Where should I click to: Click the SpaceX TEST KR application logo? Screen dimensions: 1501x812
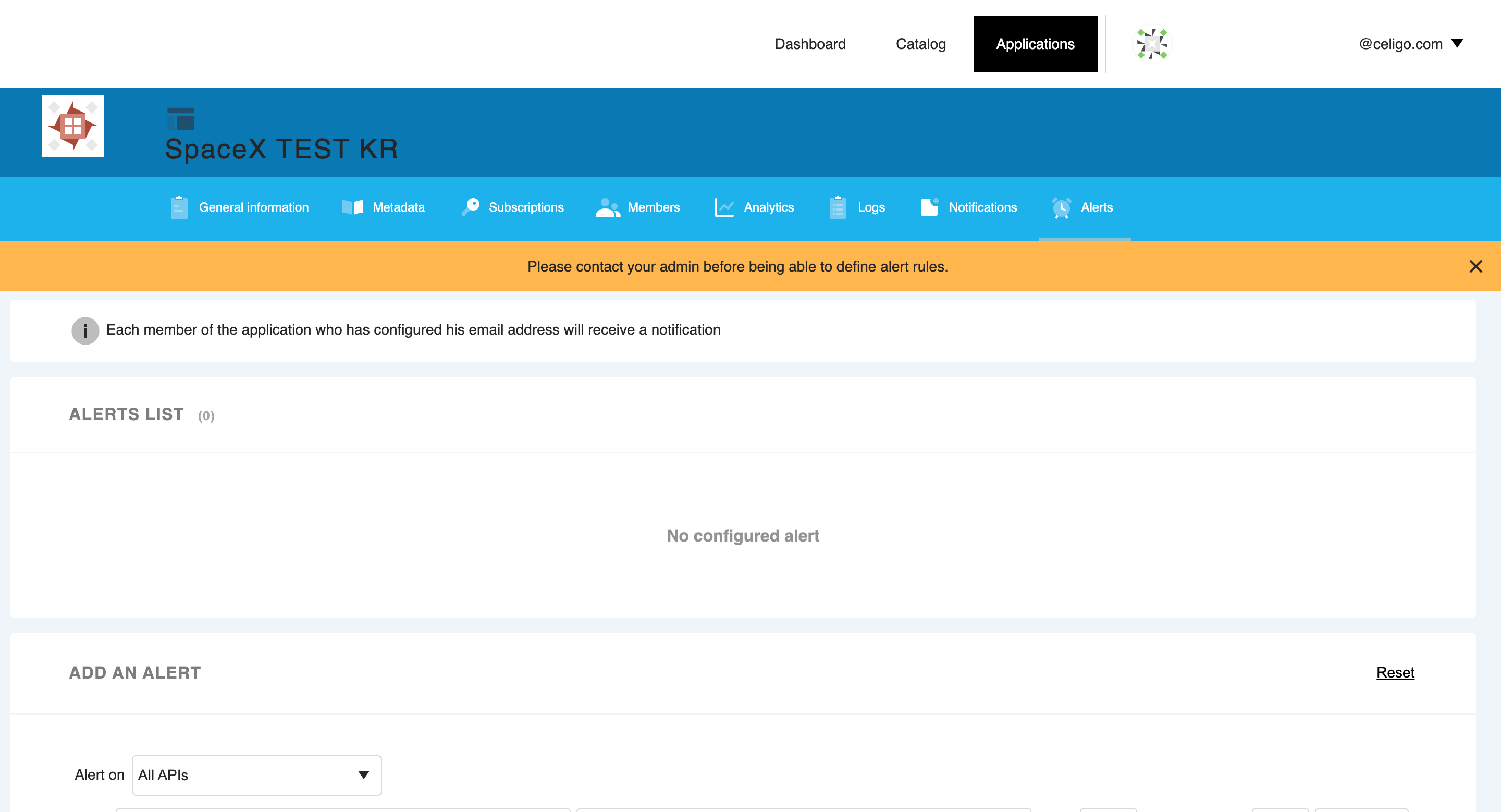tap(72, 126)
